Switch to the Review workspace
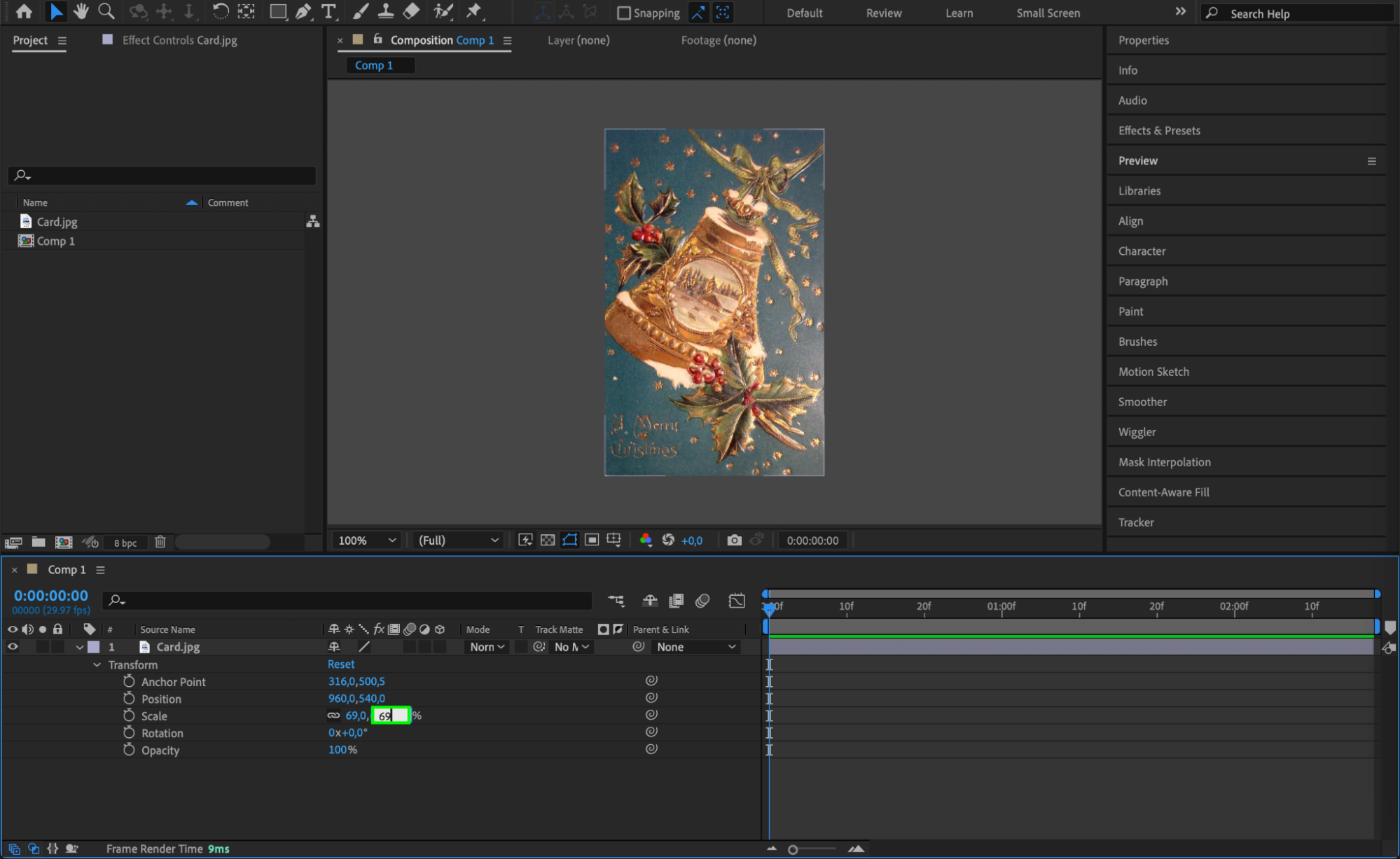This screenshot has width=1400, height=859. pos(883,13)
